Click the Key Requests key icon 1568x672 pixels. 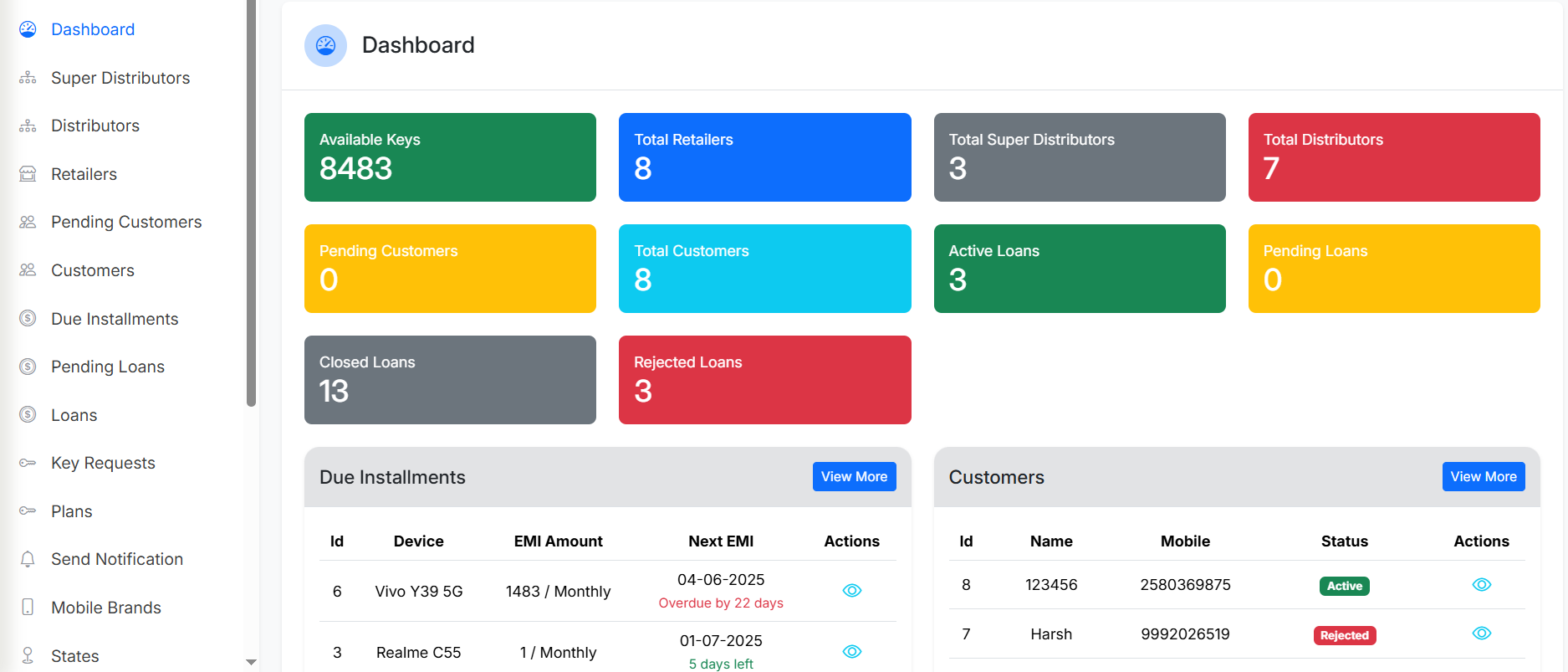tap(28, 463)
